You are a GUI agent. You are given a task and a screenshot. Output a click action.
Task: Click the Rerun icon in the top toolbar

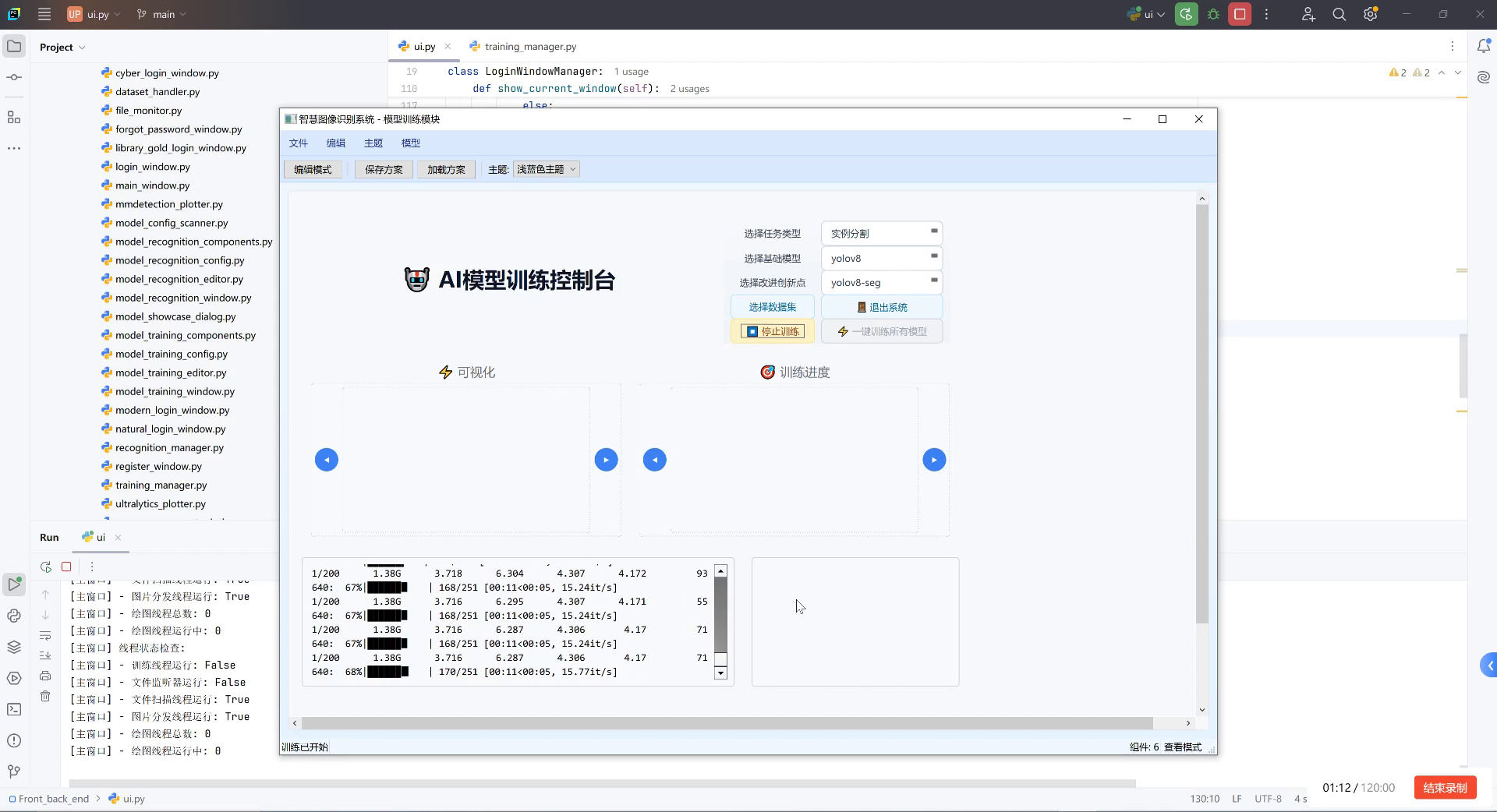[1186, 14]
